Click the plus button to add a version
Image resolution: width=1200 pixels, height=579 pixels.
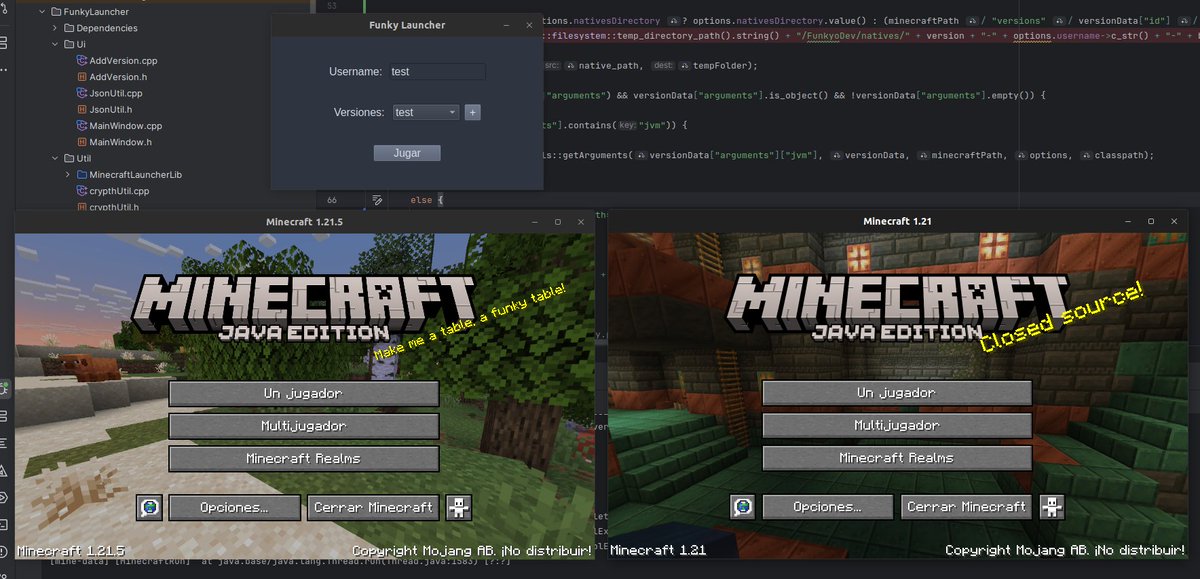(473, 113)
